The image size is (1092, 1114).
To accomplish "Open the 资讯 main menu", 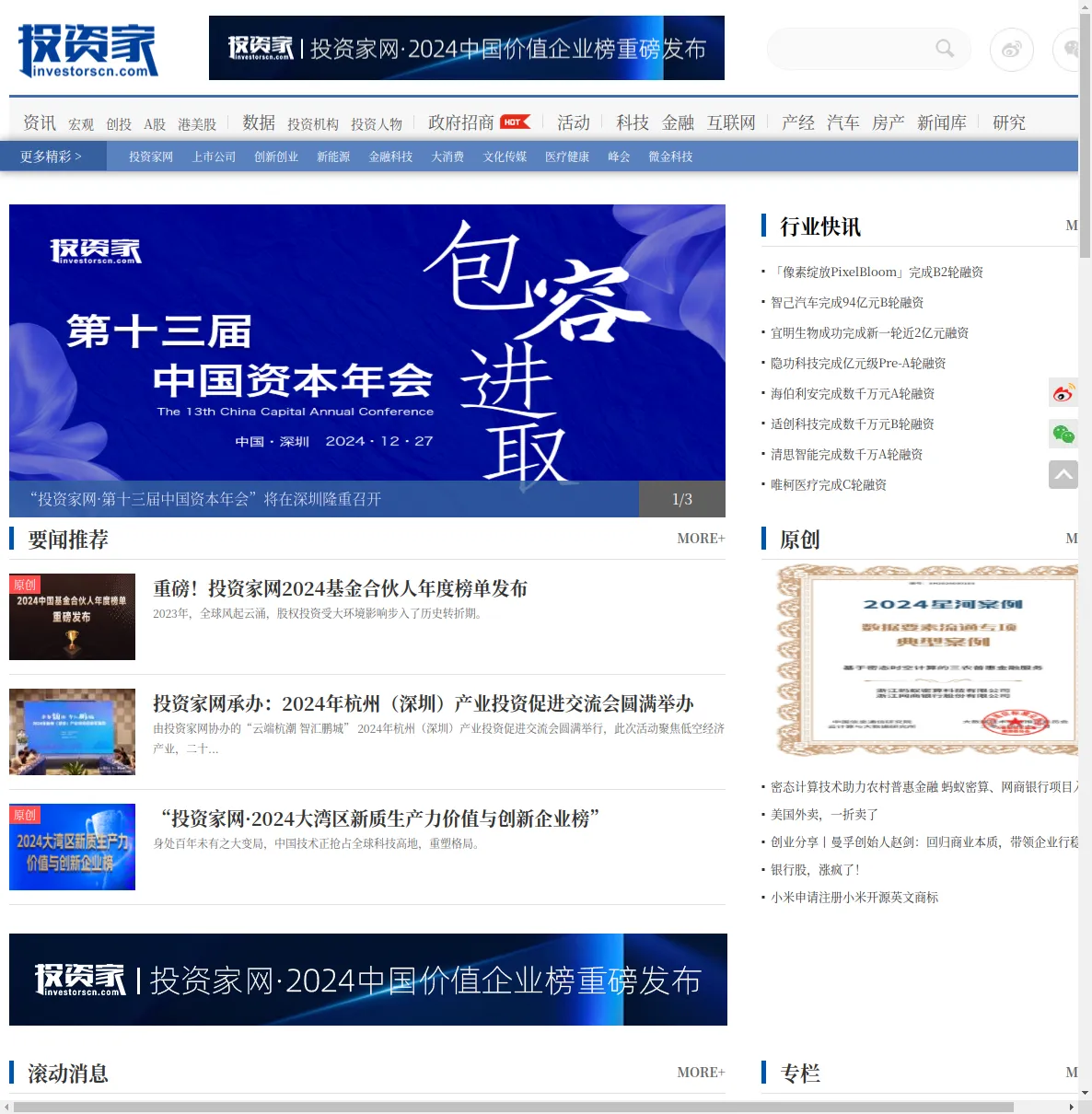I will [40, 122].
